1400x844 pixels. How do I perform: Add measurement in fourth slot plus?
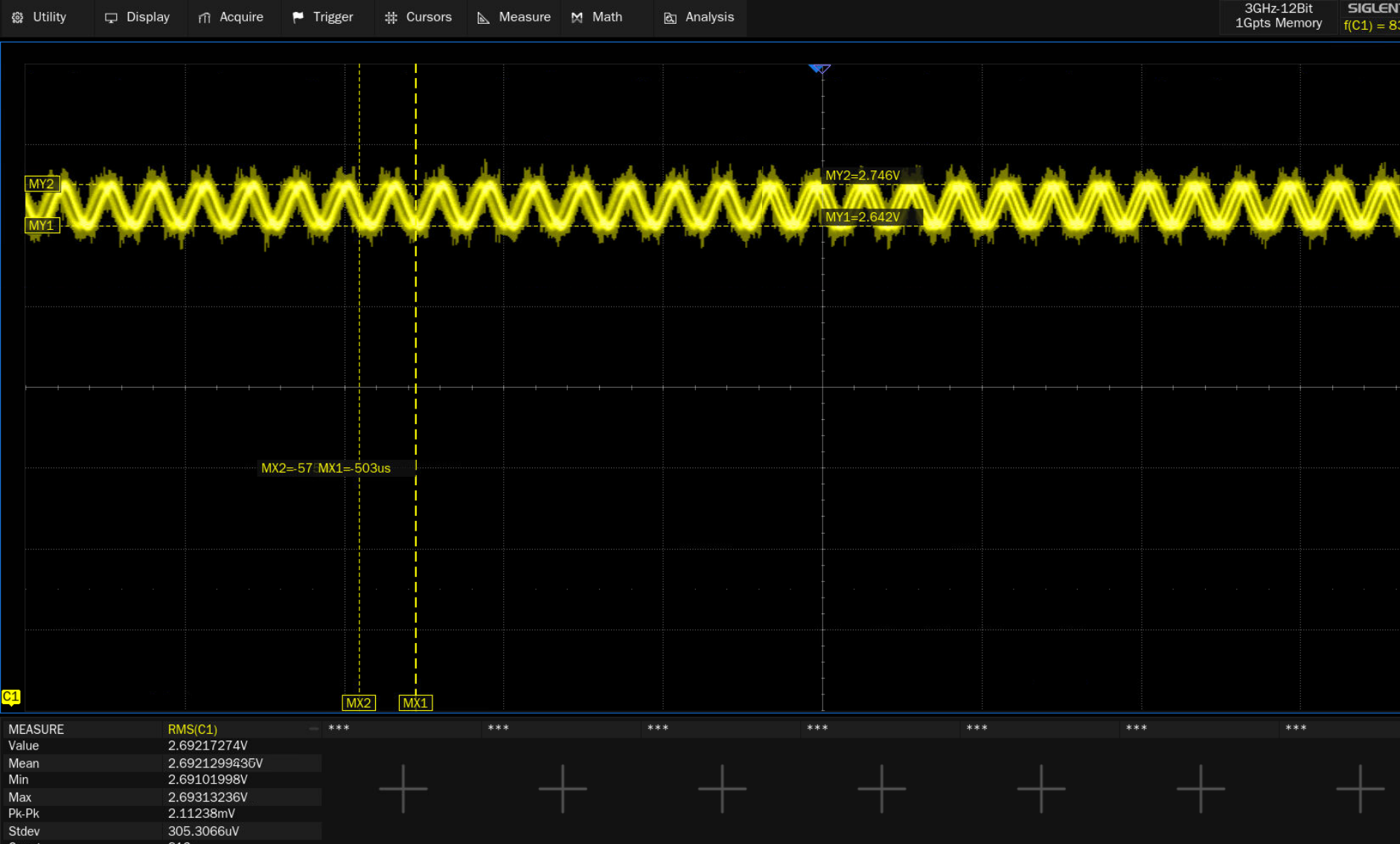[722, 788]
